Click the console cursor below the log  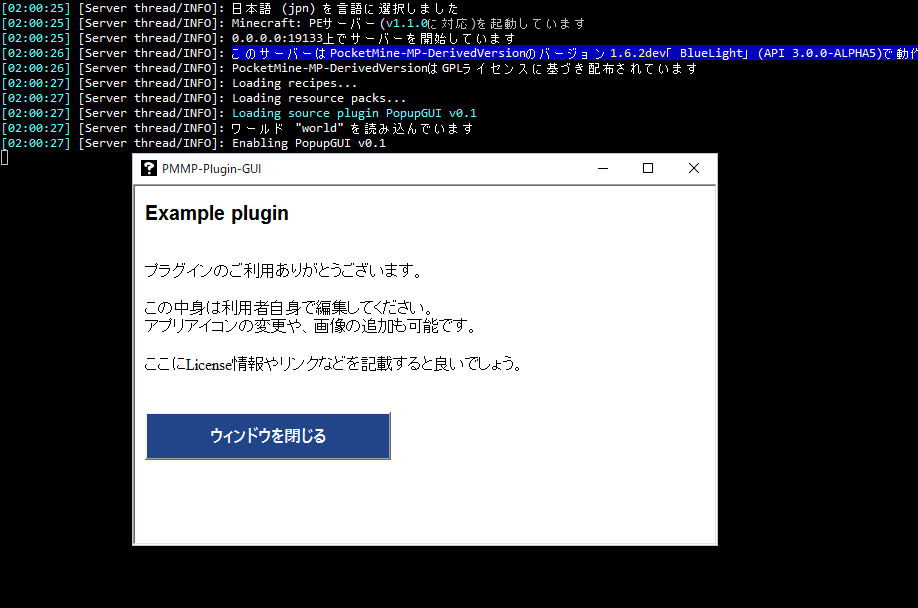pyautogui.click(x=5, y=157)
